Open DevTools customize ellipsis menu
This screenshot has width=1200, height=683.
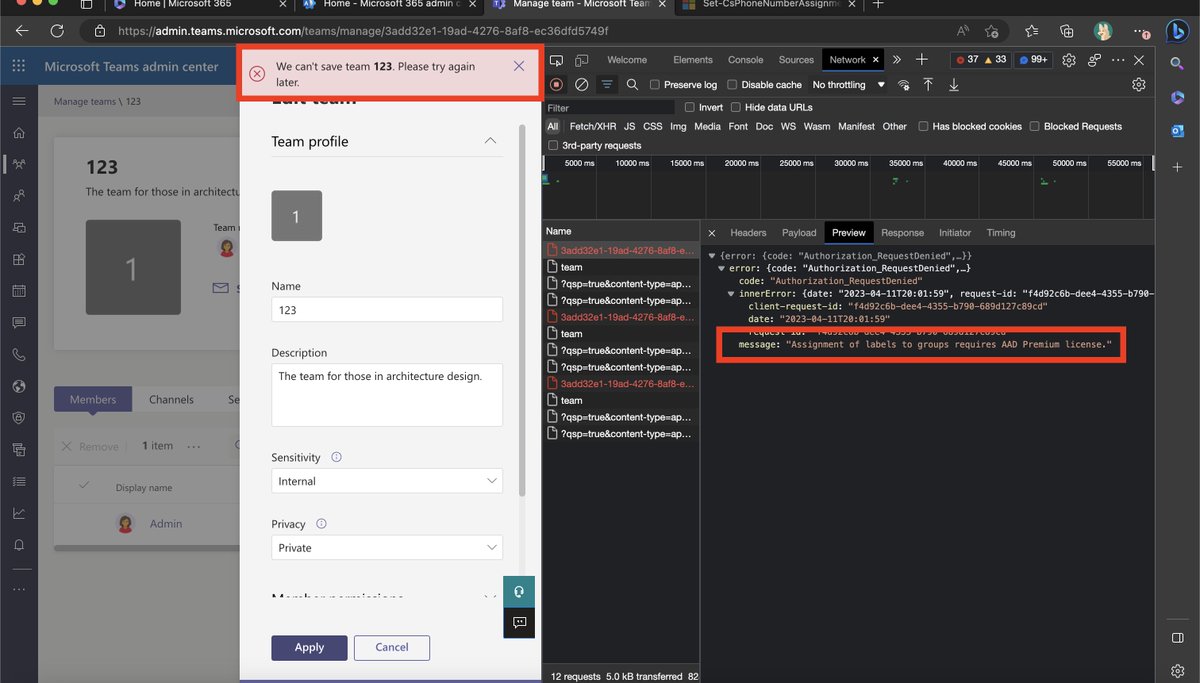click(x=1118, y=60)
